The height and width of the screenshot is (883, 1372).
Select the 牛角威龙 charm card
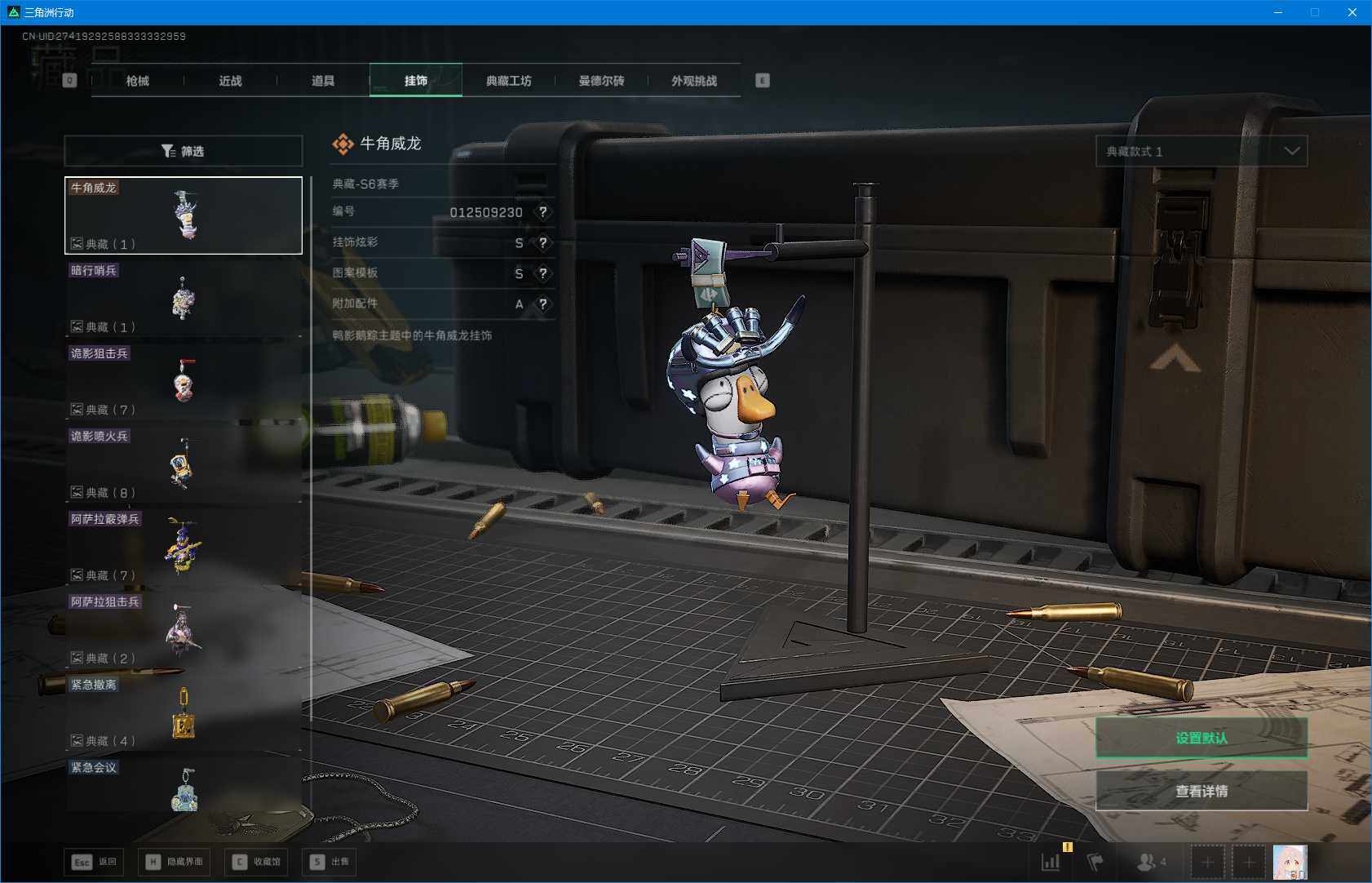click(x=184, y=215)
